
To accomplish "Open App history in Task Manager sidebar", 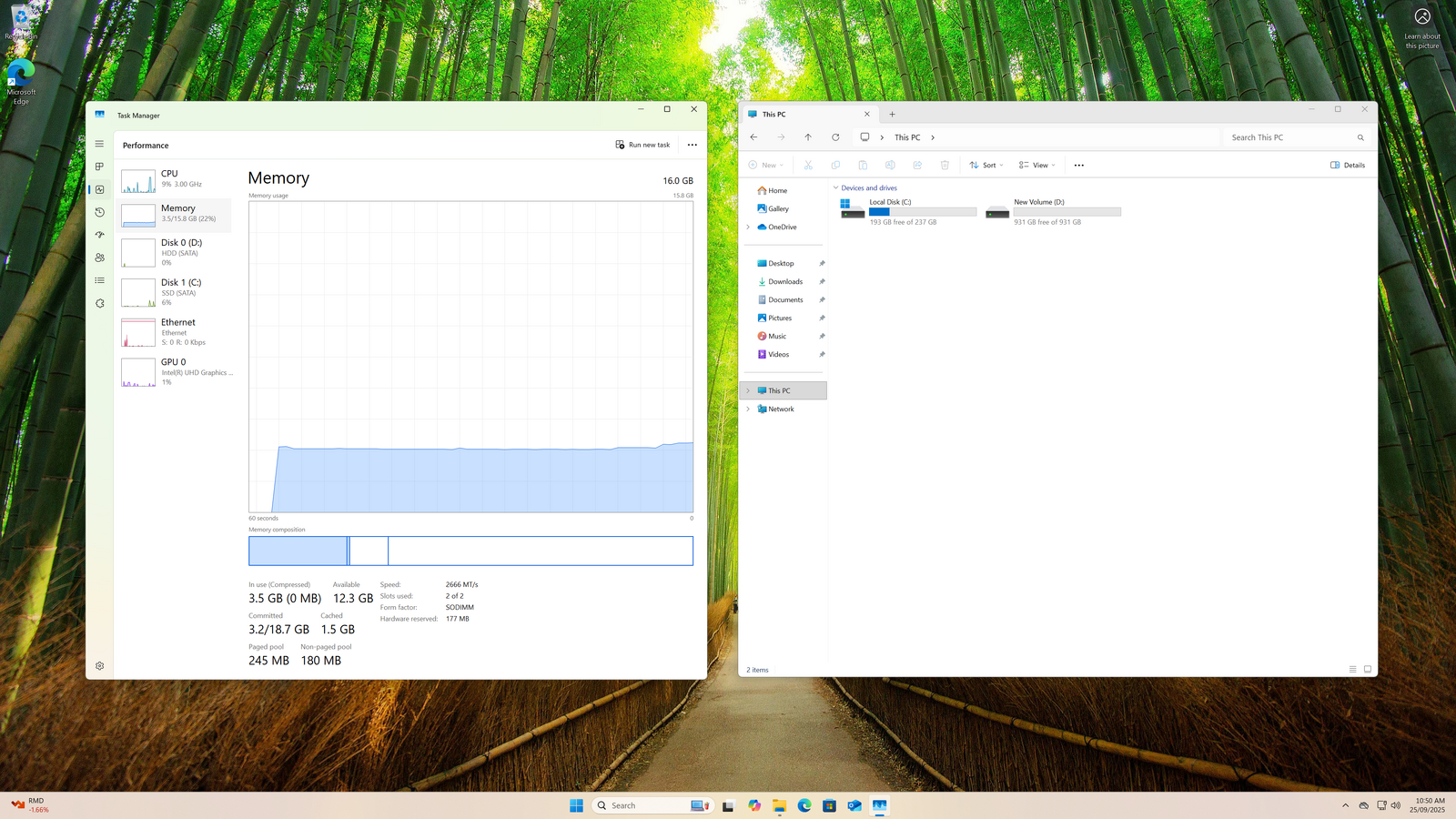I will click(x=99, y=212).
